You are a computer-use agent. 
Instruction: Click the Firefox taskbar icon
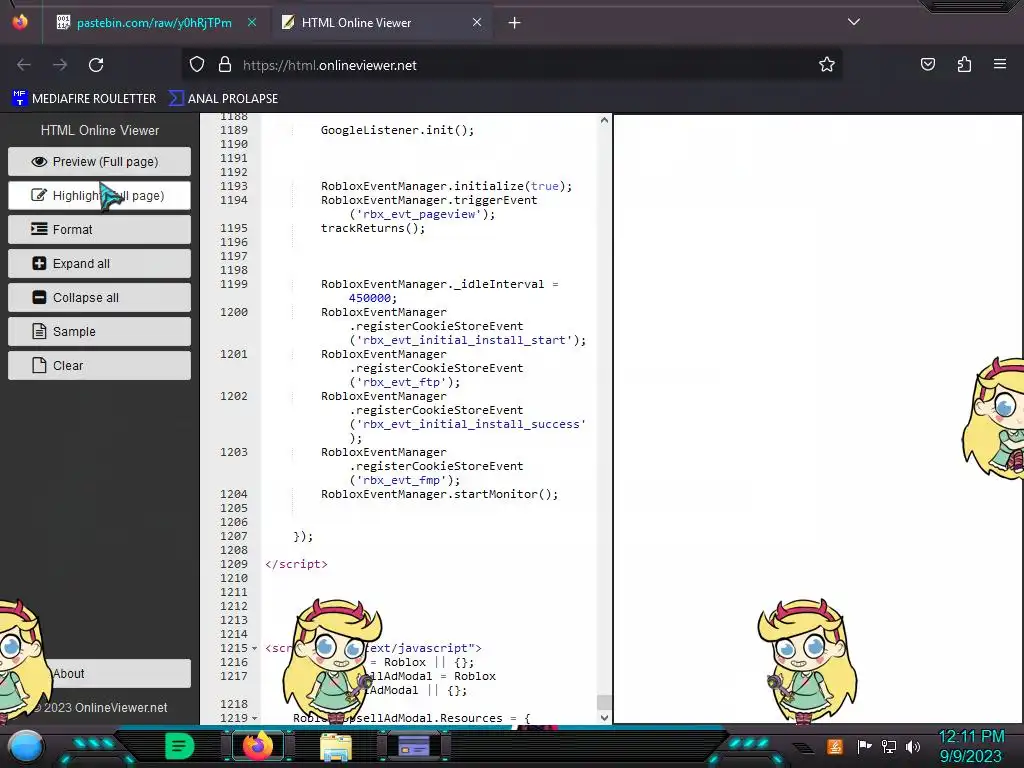(258, 746)
